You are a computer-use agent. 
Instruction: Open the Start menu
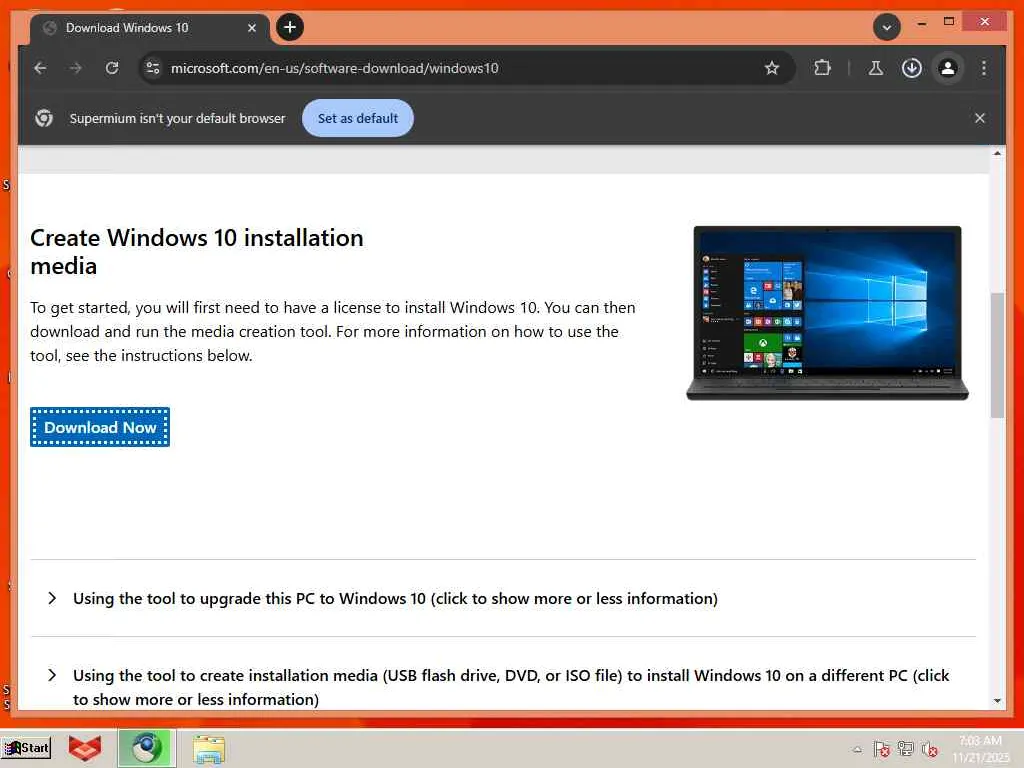(x=26, y=748)
